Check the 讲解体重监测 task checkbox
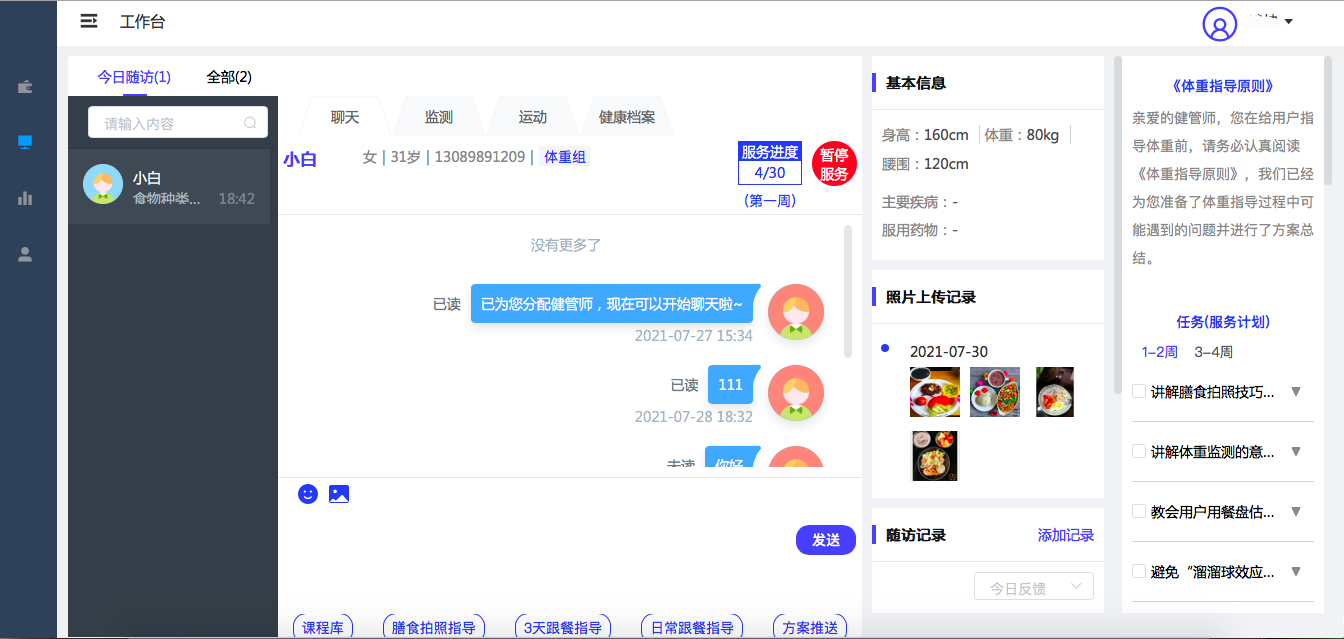This screenshot has width=1344, height=639. [x=1138, y=451]
